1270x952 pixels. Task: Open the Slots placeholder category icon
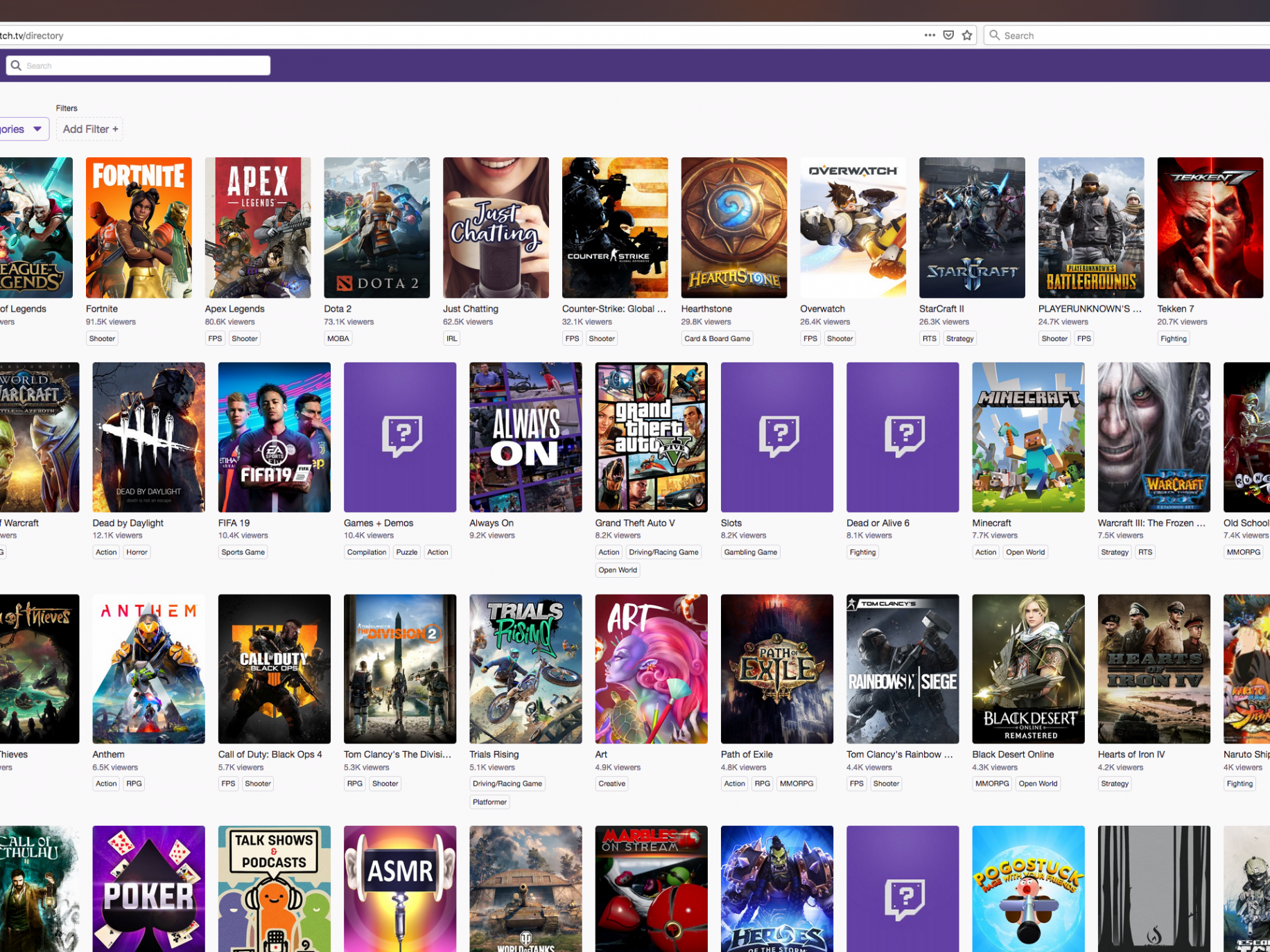(x=776, y=437)
